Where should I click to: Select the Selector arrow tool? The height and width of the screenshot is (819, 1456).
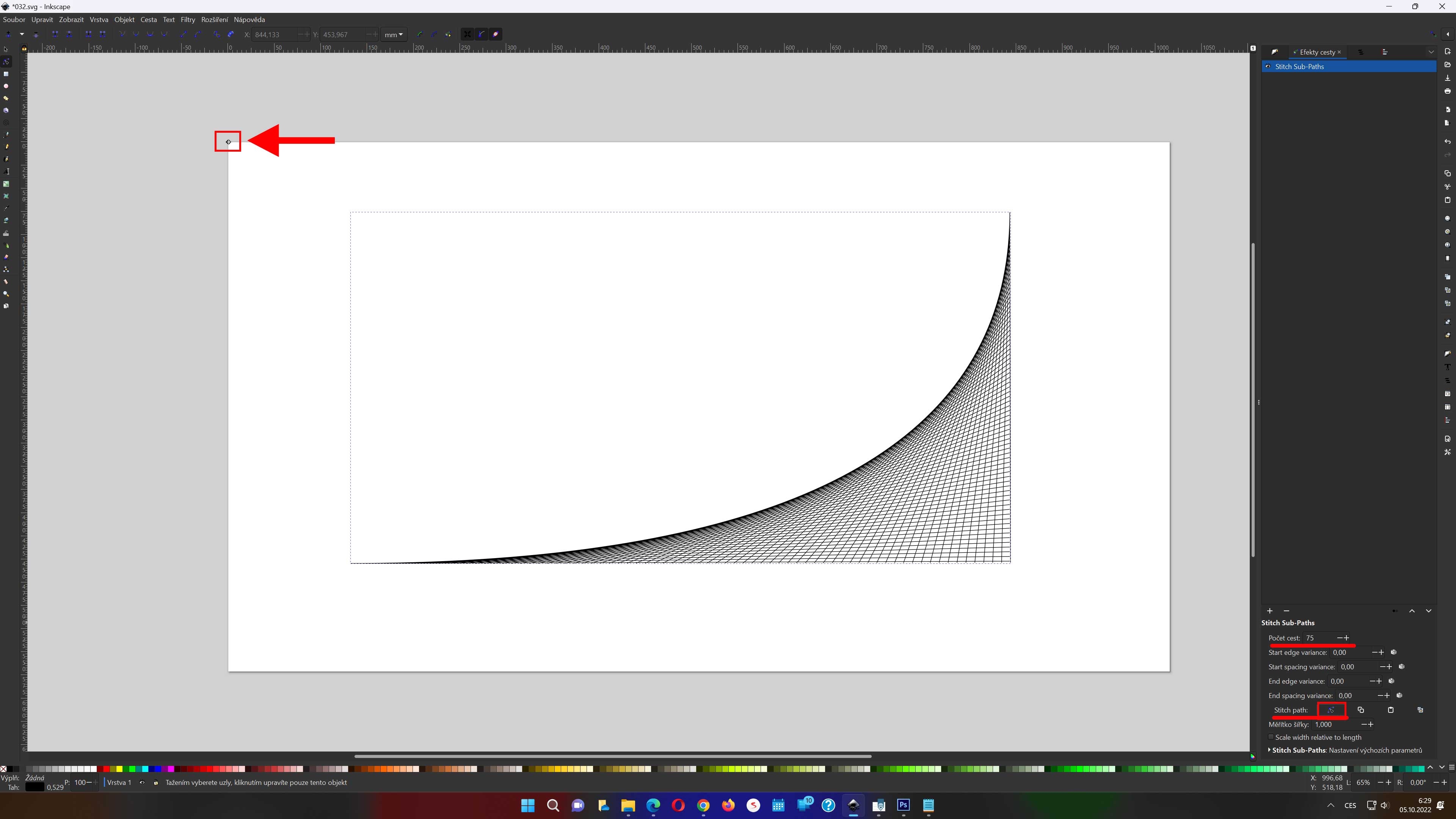click(x=6, y=49)
